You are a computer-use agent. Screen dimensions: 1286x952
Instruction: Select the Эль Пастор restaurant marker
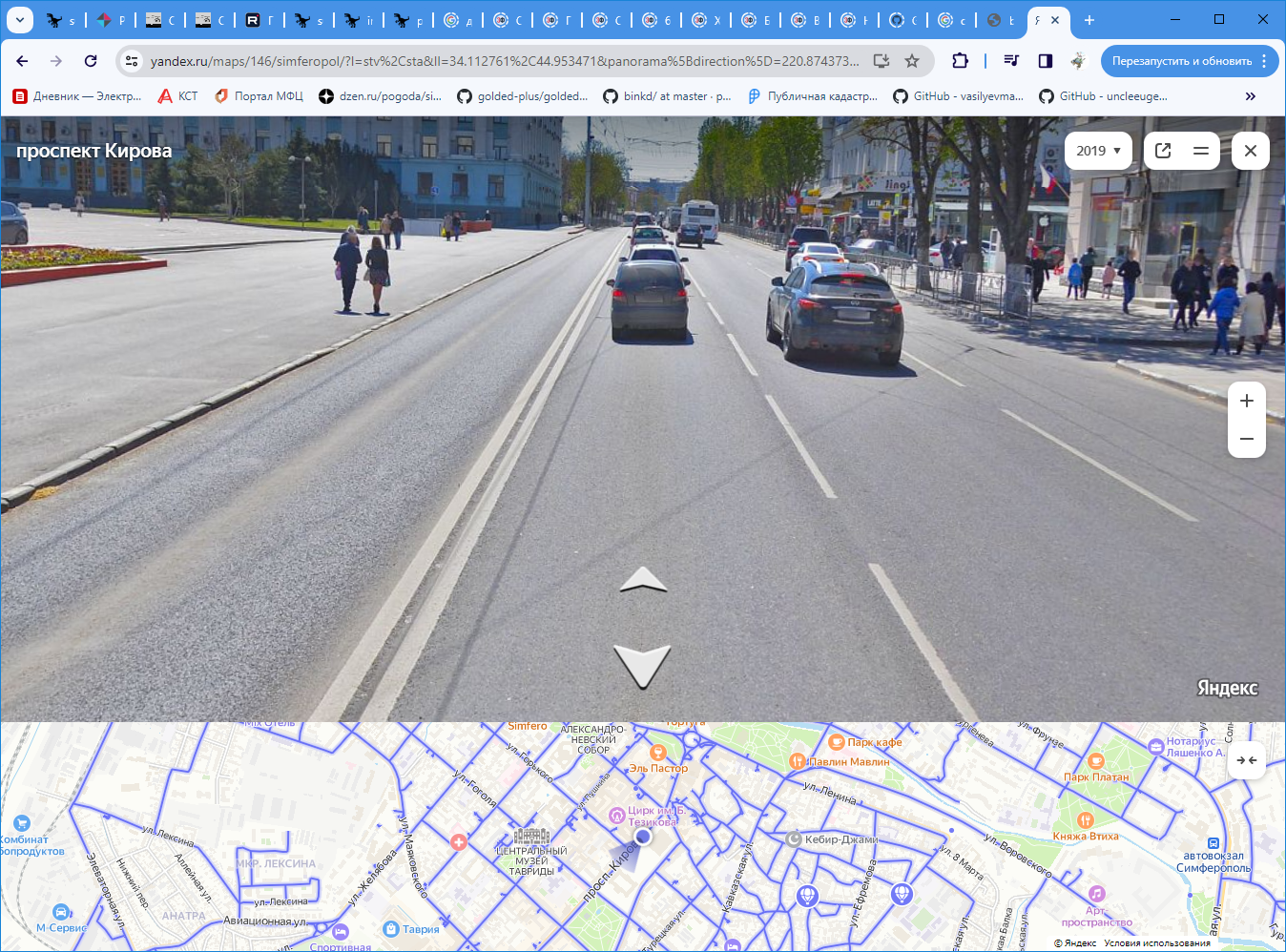[657, 754]
